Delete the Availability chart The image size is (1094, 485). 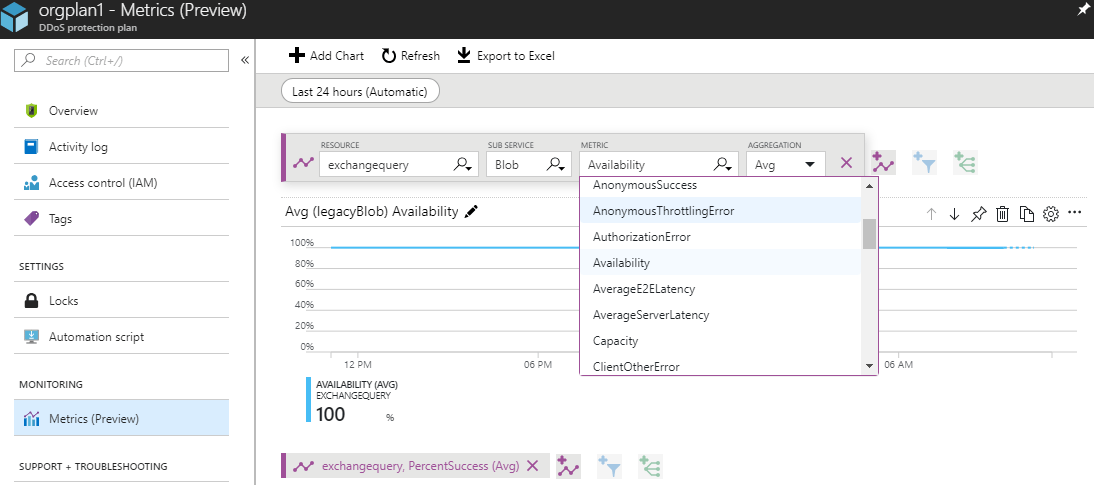click(1003, 214)
